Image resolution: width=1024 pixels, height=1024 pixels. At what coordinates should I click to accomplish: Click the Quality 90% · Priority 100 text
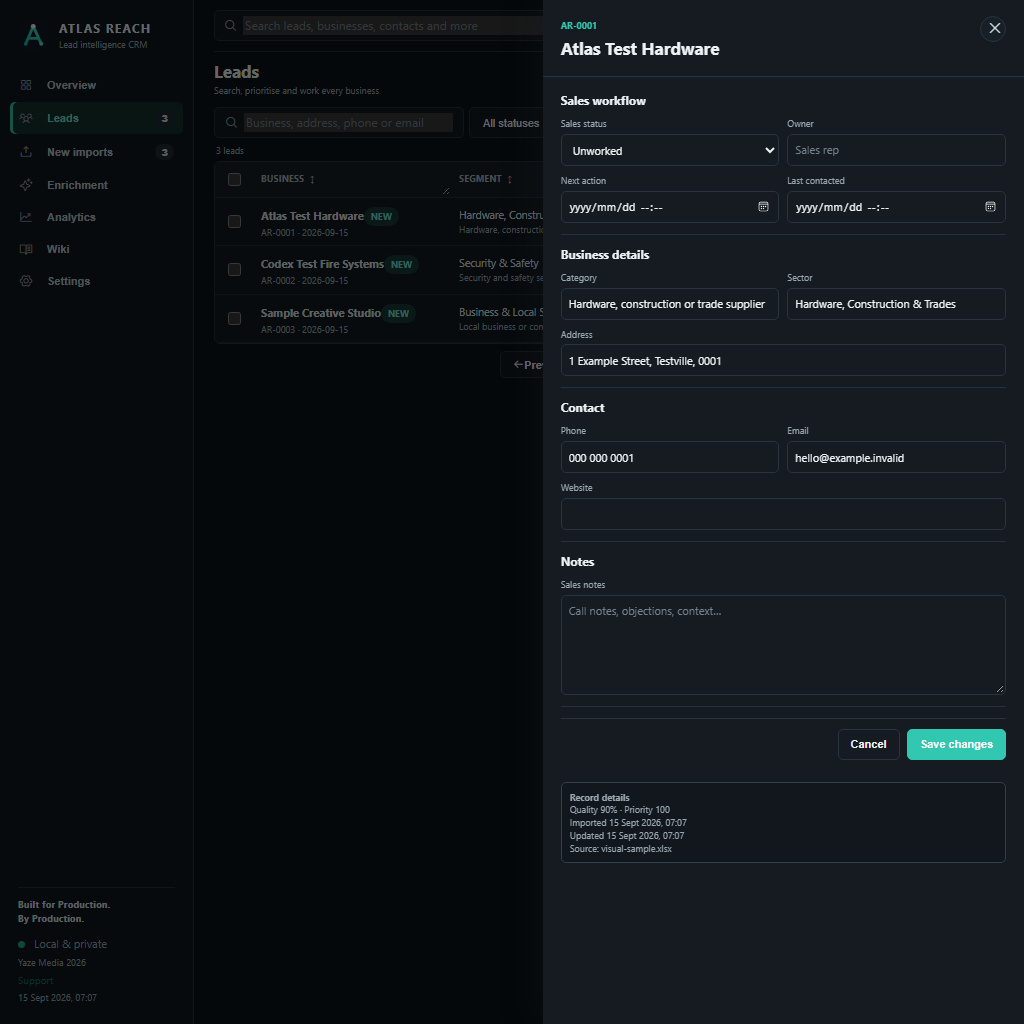click(x=620, y=810)
